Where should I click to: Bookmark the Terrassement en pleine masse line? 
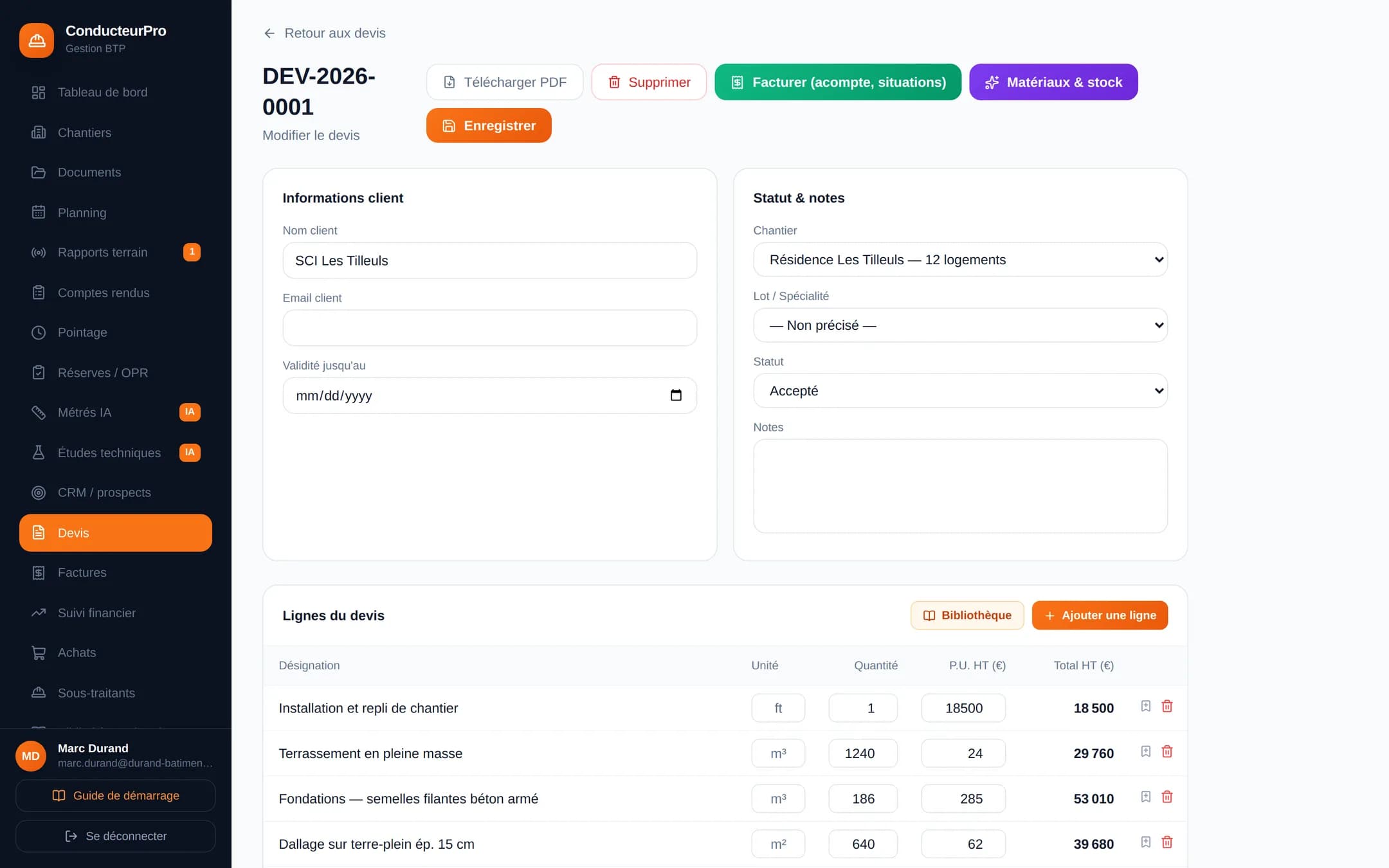pos(1146,752)
